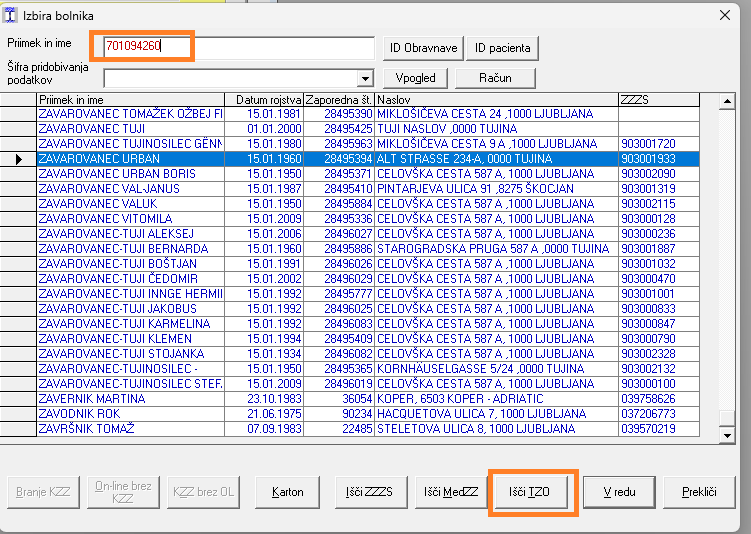The height and width of the screenshot is (534, 751).
Task: Click the Izbira bolnika window icon
Action: tap(10, 15)
